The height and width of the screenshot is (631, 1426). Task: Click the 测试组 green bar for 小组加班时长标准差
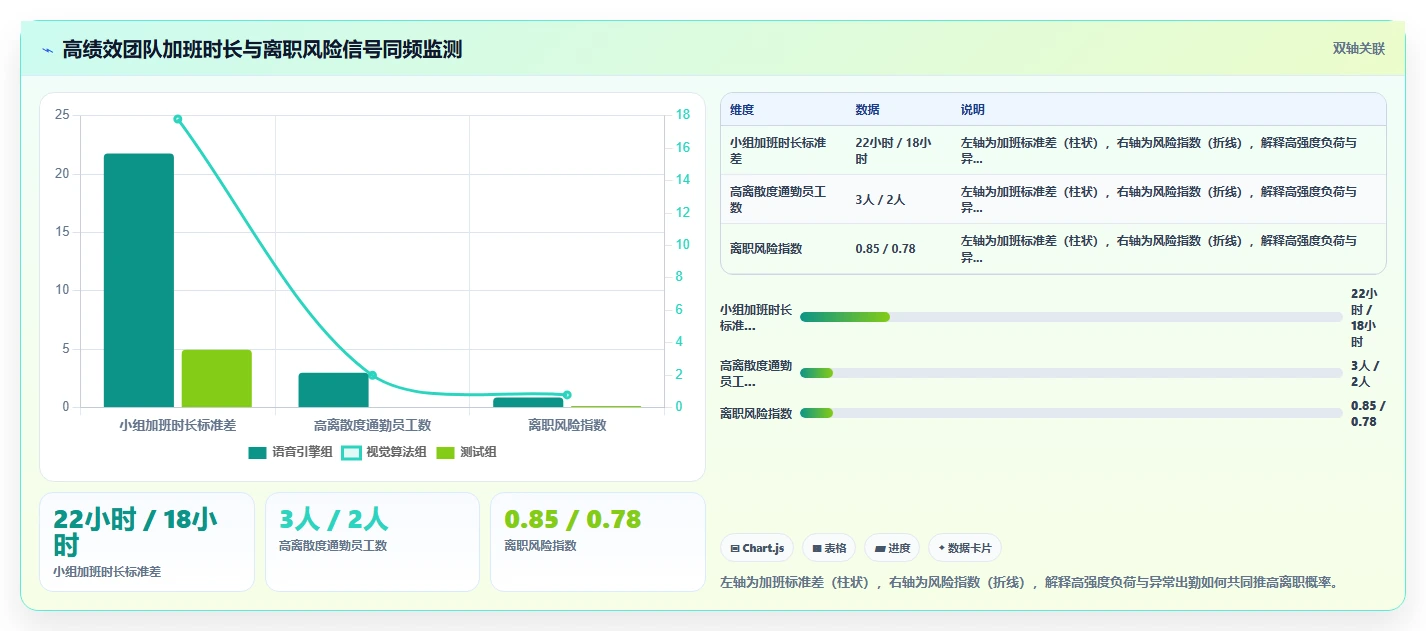coord(217,378)
